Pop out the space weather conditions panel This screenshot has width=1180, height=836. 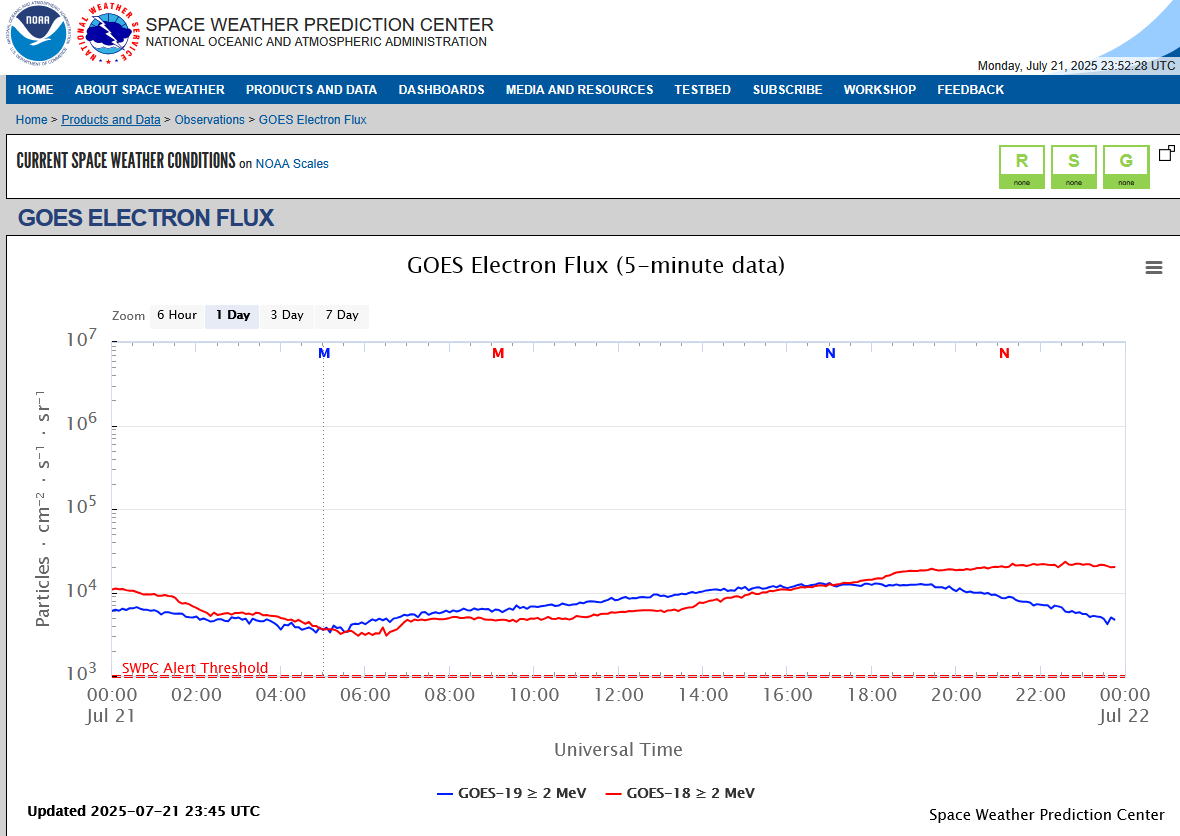pyautogui.click(x=1166, y=153)
